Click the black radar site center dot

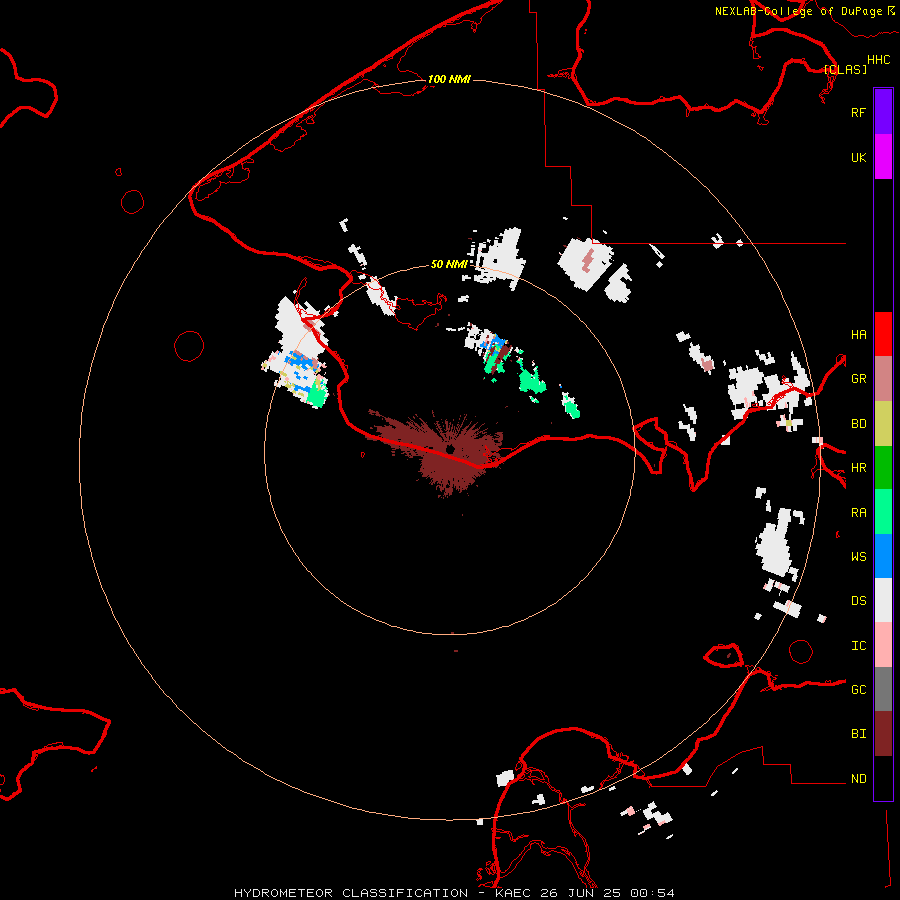click(450, 449)
